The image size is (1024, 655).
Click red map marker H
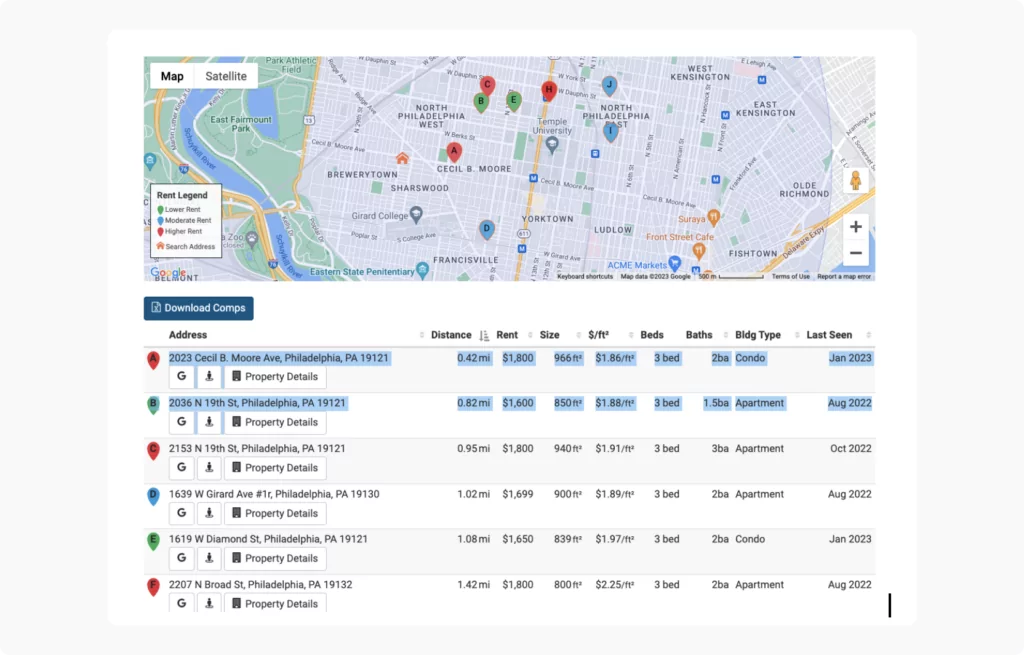(549, 91)
